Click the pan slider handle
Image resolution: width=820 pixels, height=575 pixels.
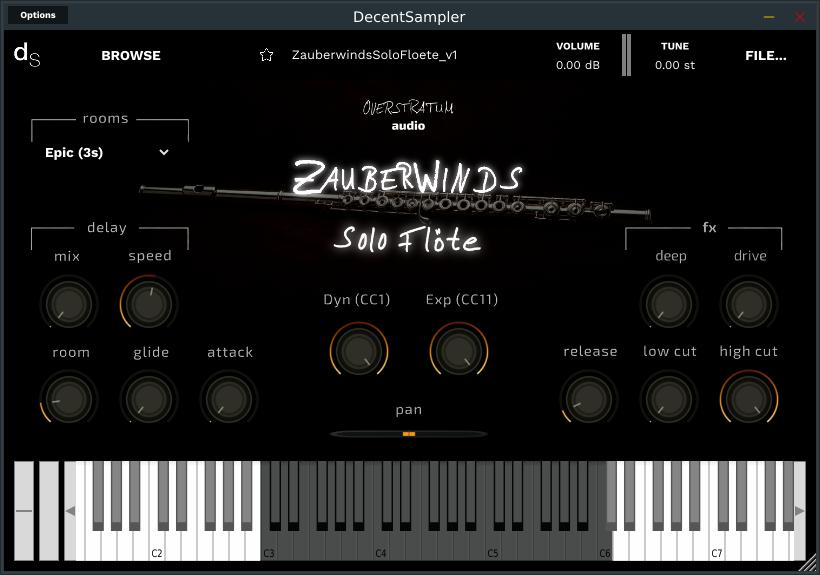[x=409, y=434]
